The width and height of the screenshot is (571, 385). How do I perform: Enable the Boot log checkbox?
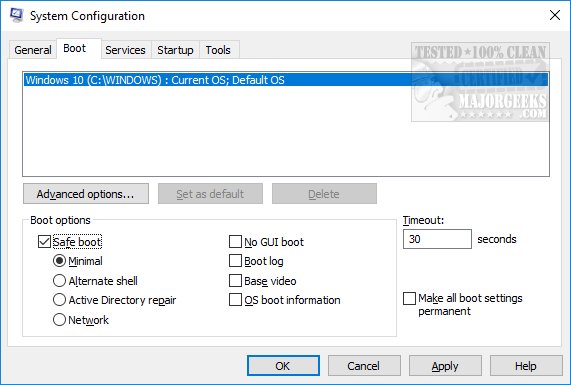(235, 261)
